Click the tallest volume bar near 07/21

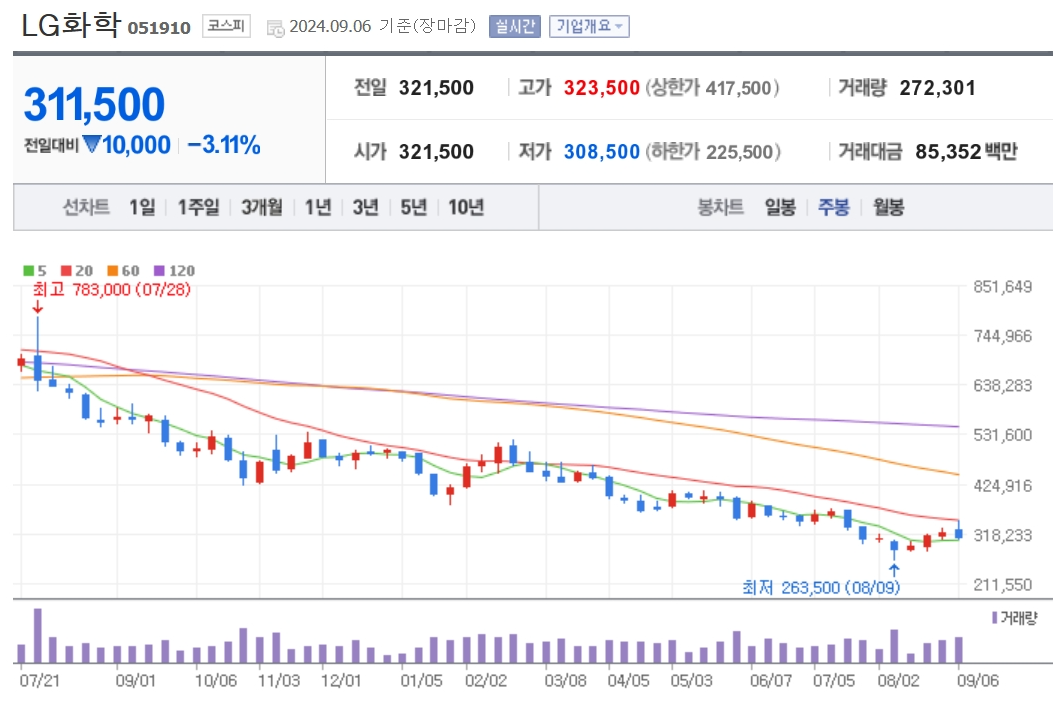pyautogui.click(x=38, y=636)
